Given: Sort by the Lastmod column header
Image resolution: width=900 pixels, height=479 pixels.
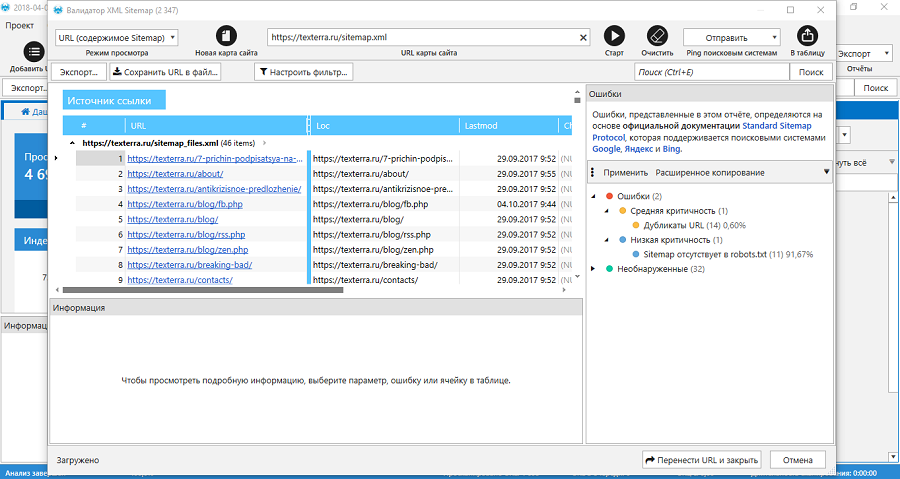Looking at the screenshot, I should click(509, 126).
